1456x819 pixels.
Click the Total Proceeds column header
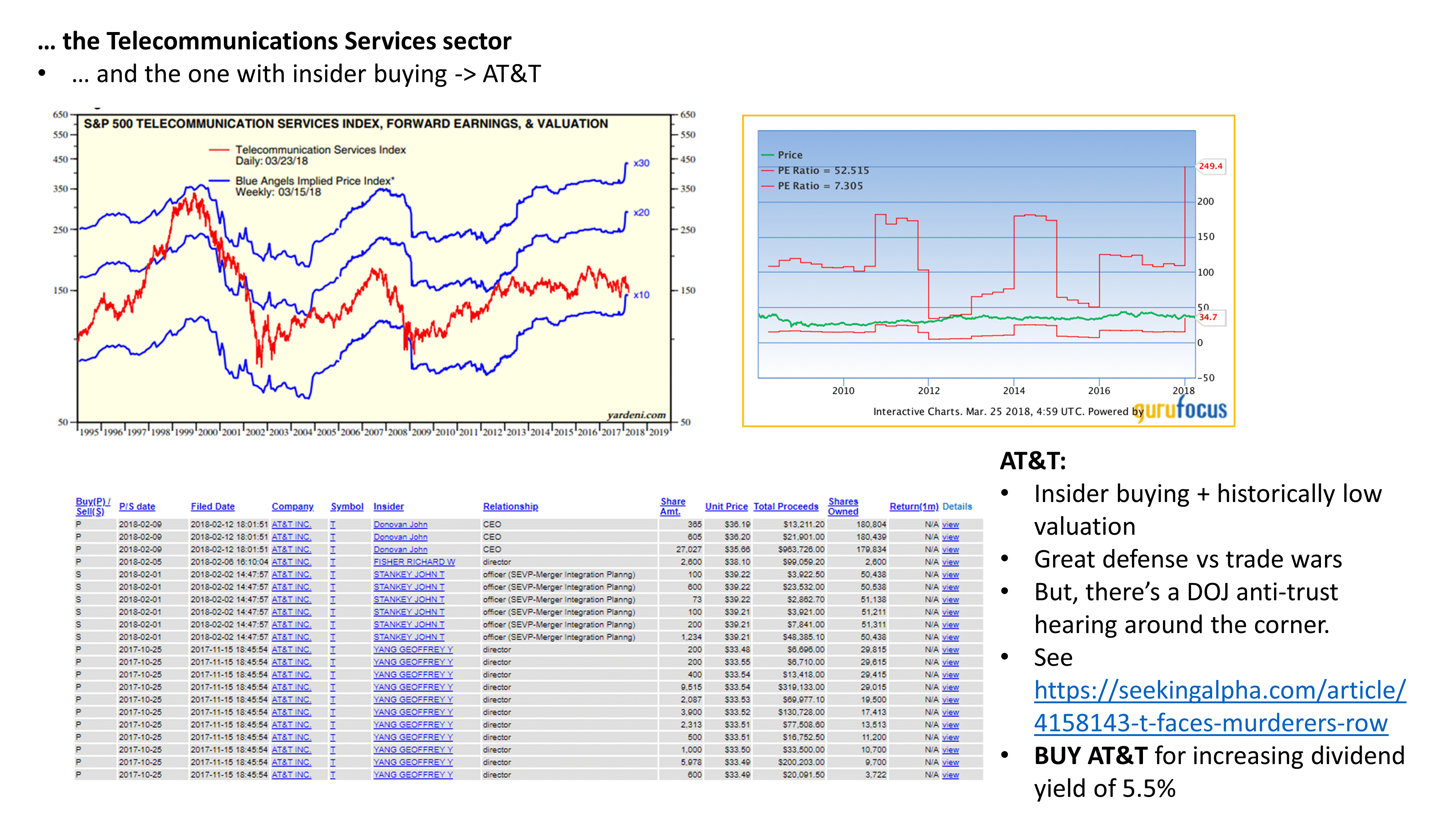tap(786, 506)
